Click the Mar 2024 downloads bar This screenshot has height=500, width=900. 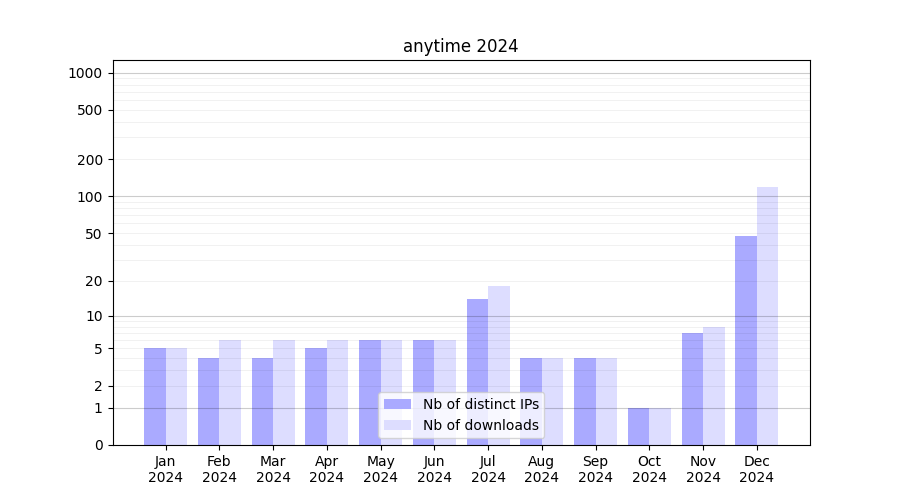pos(284,392)
